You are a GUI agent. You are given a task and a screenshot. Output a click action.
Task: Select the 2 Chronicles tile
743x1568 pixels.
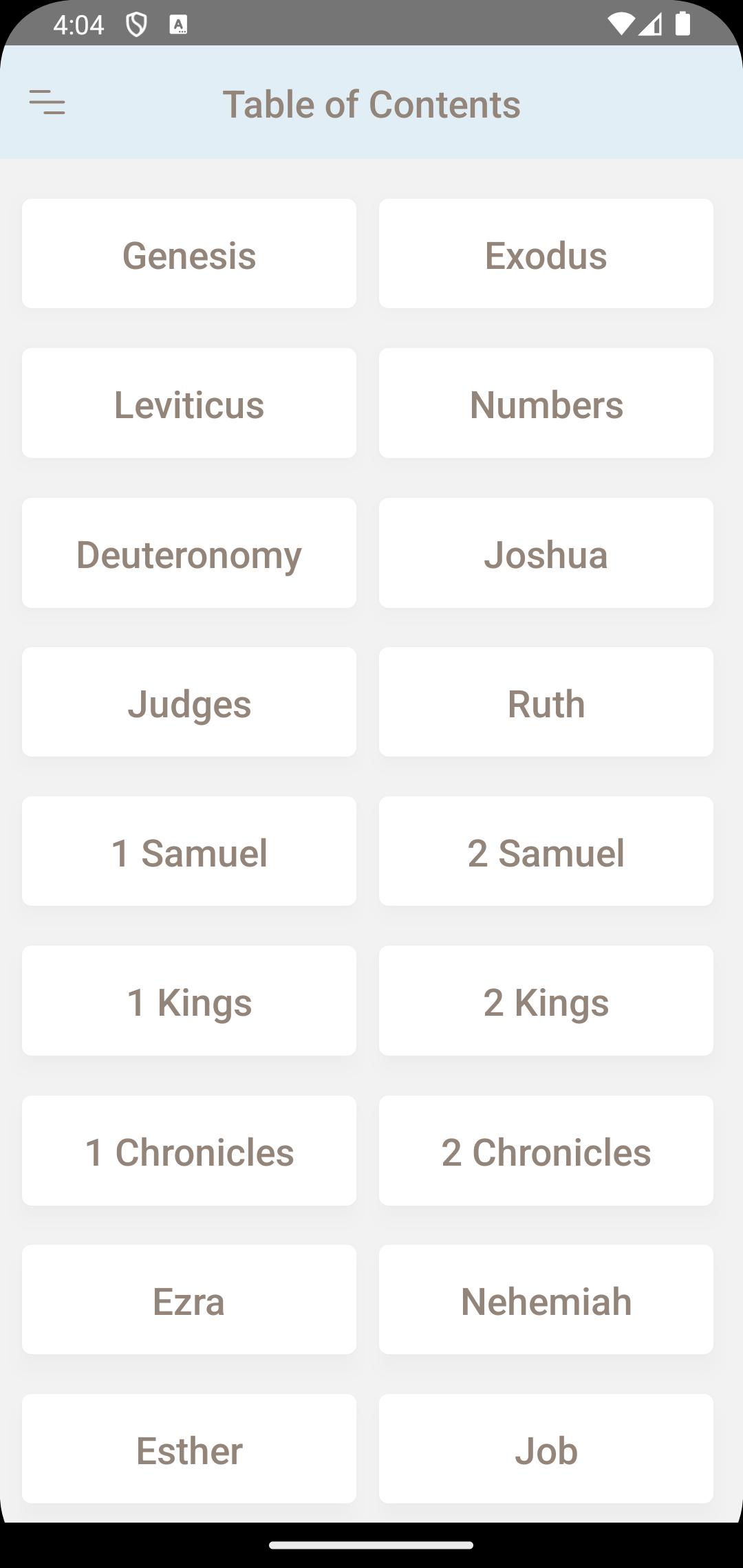[546, 1151]
